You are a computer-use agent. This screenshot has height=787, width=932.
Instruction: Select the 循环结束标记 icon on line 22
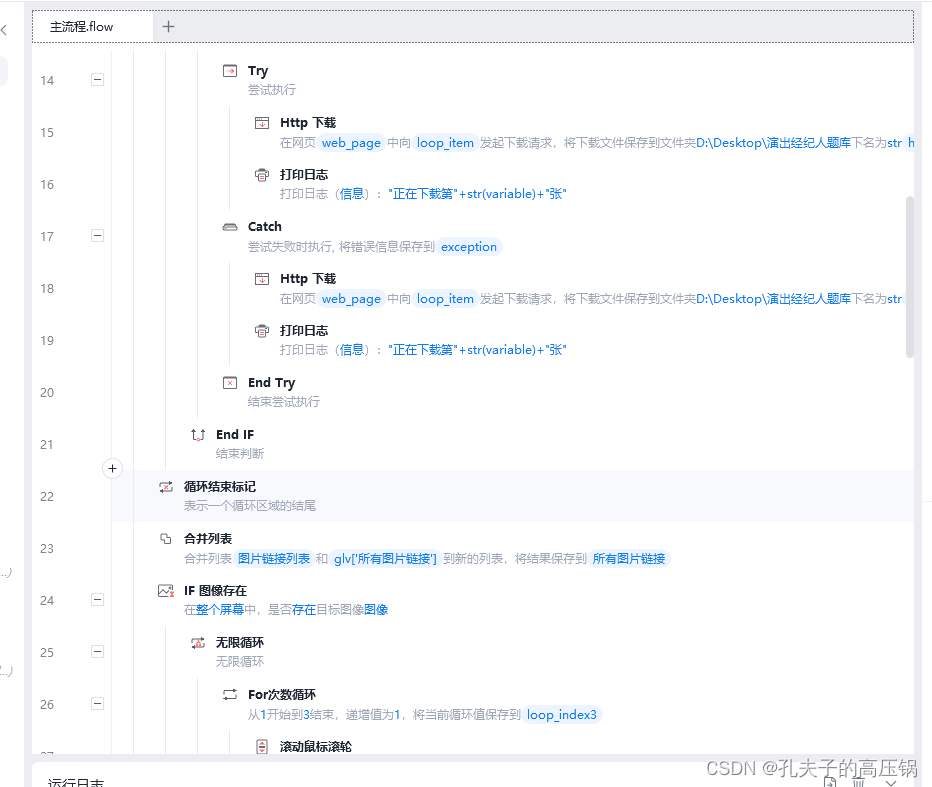tap(166, 487)
